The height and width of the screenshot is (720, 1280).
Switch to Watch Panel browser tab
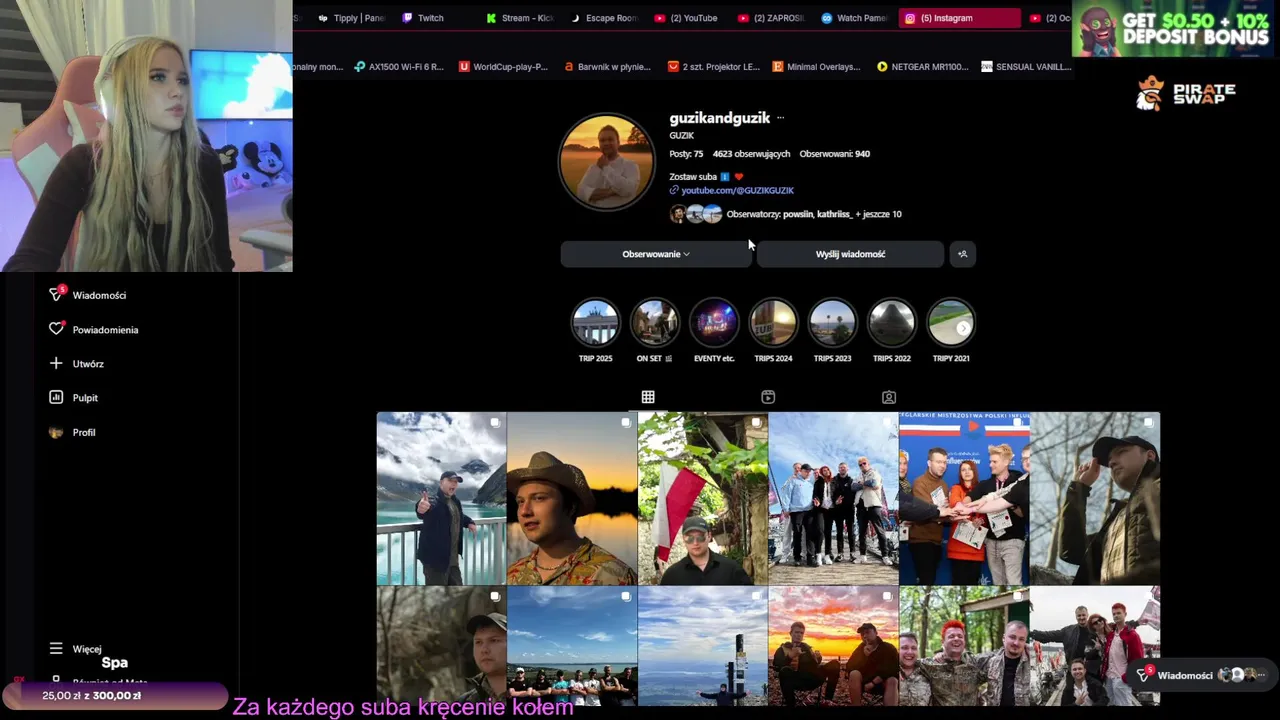[855, 18]
